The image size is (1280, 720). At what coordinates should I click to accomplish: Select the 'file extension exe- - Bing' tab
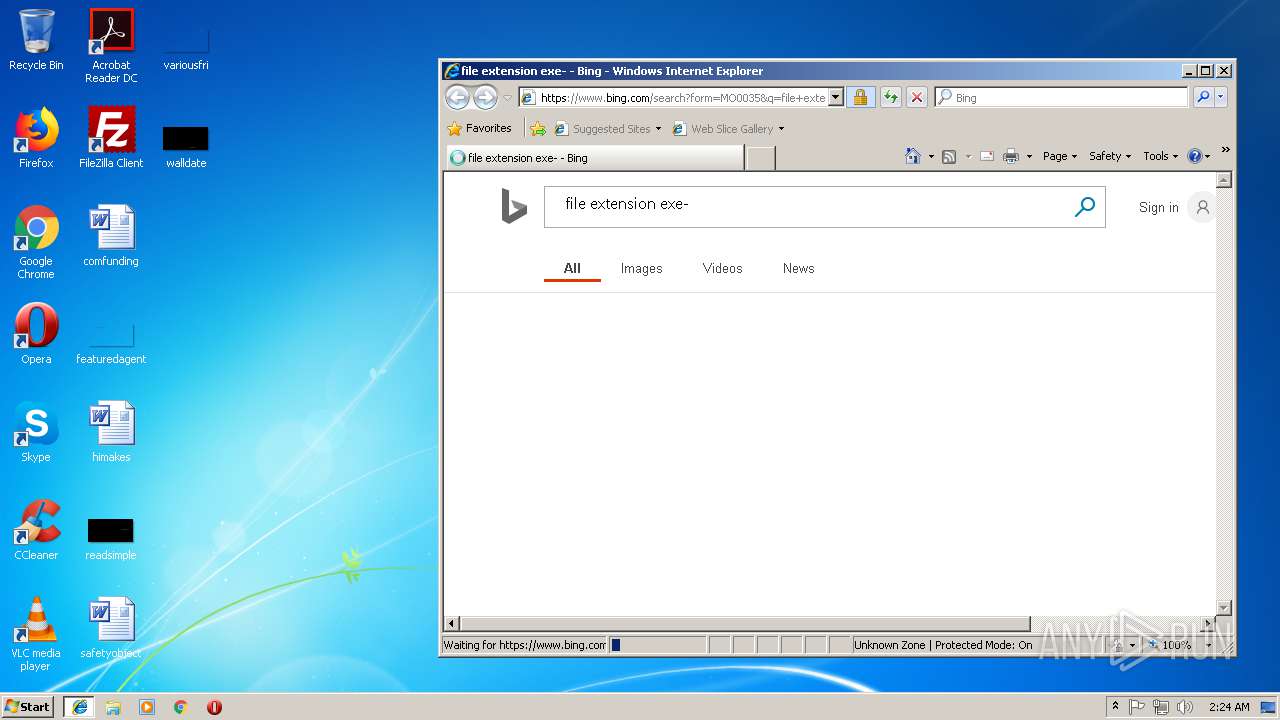(x=594, y=158)
